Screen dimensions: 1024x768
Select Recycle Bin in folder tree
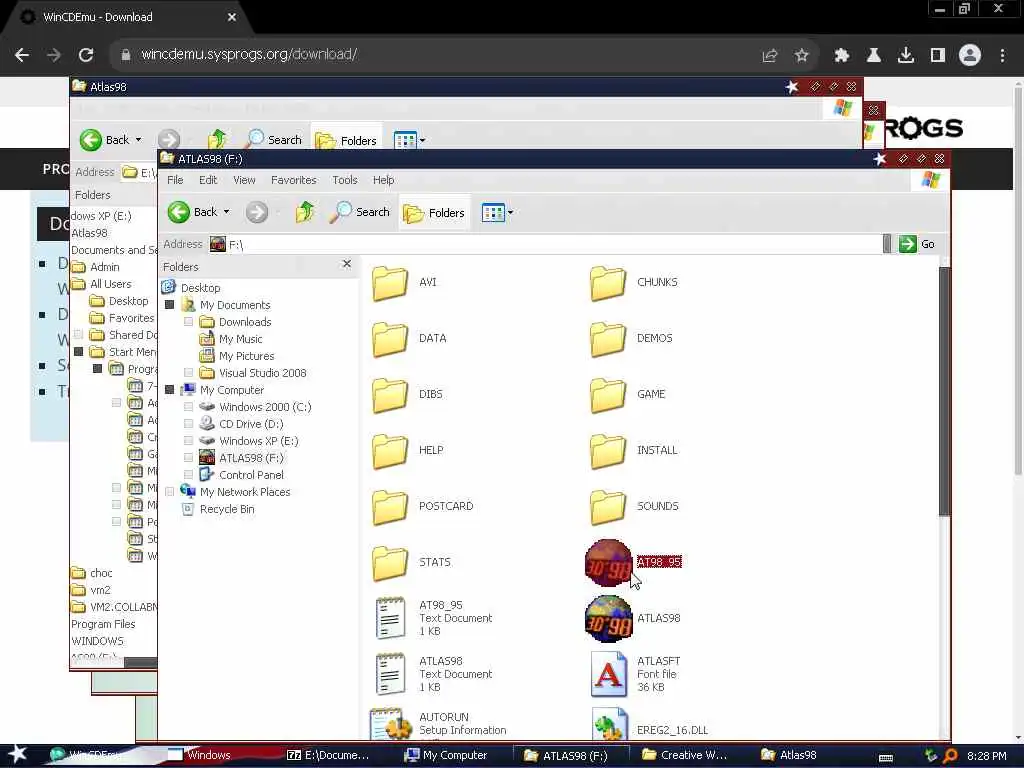227,509
